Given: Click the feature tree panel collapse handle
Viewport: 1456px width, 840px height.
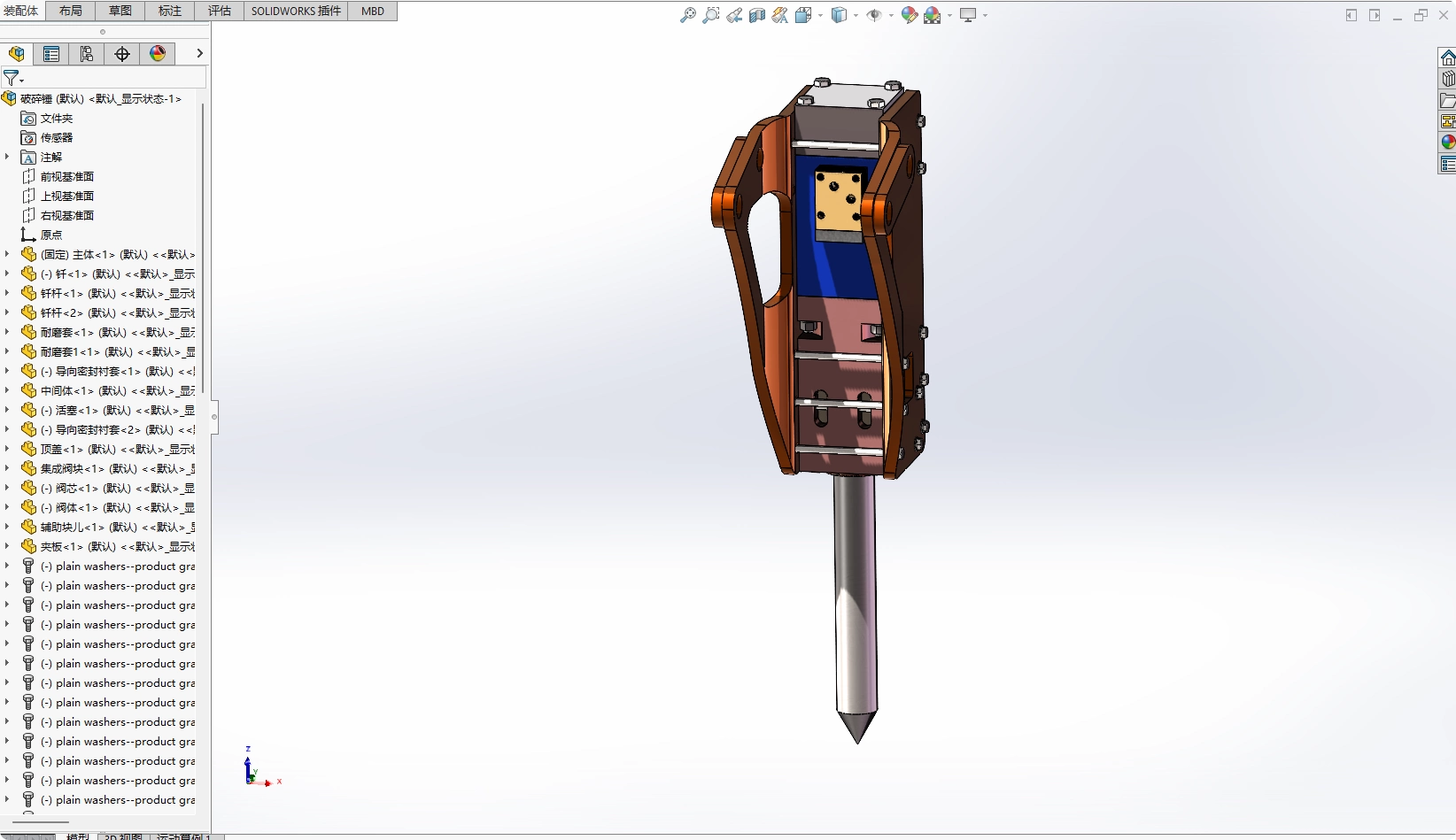Looking at the screenshot, I should (x=214, y=416).
